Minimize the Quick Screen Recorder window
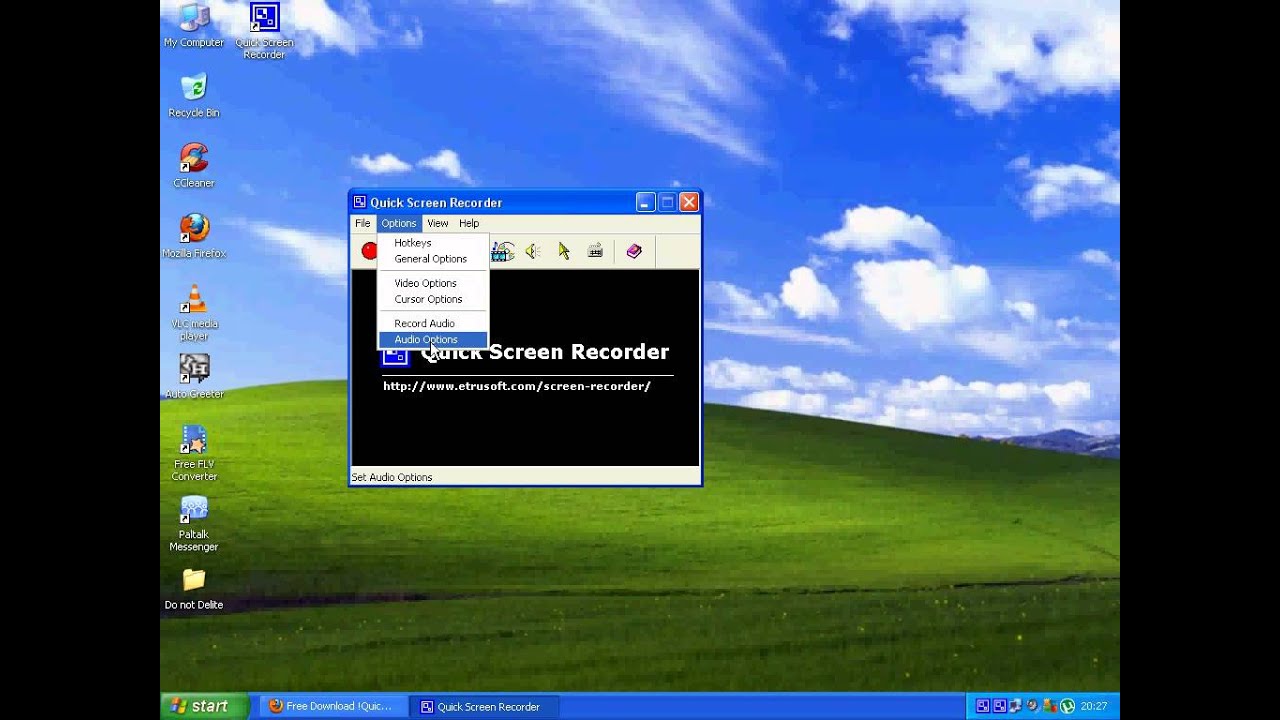Screen dimensions: 1280x720 coord(645,202)
